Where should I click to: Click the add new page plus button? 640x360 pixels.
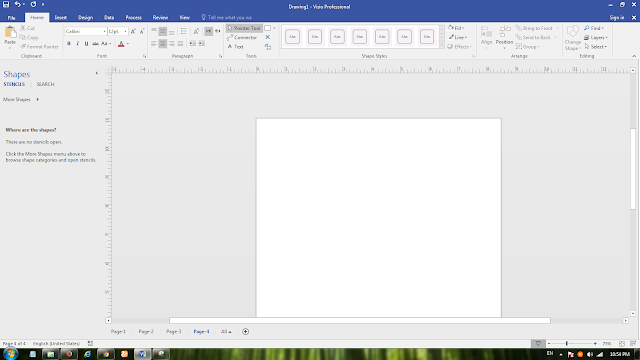click(x=245, y=331)
